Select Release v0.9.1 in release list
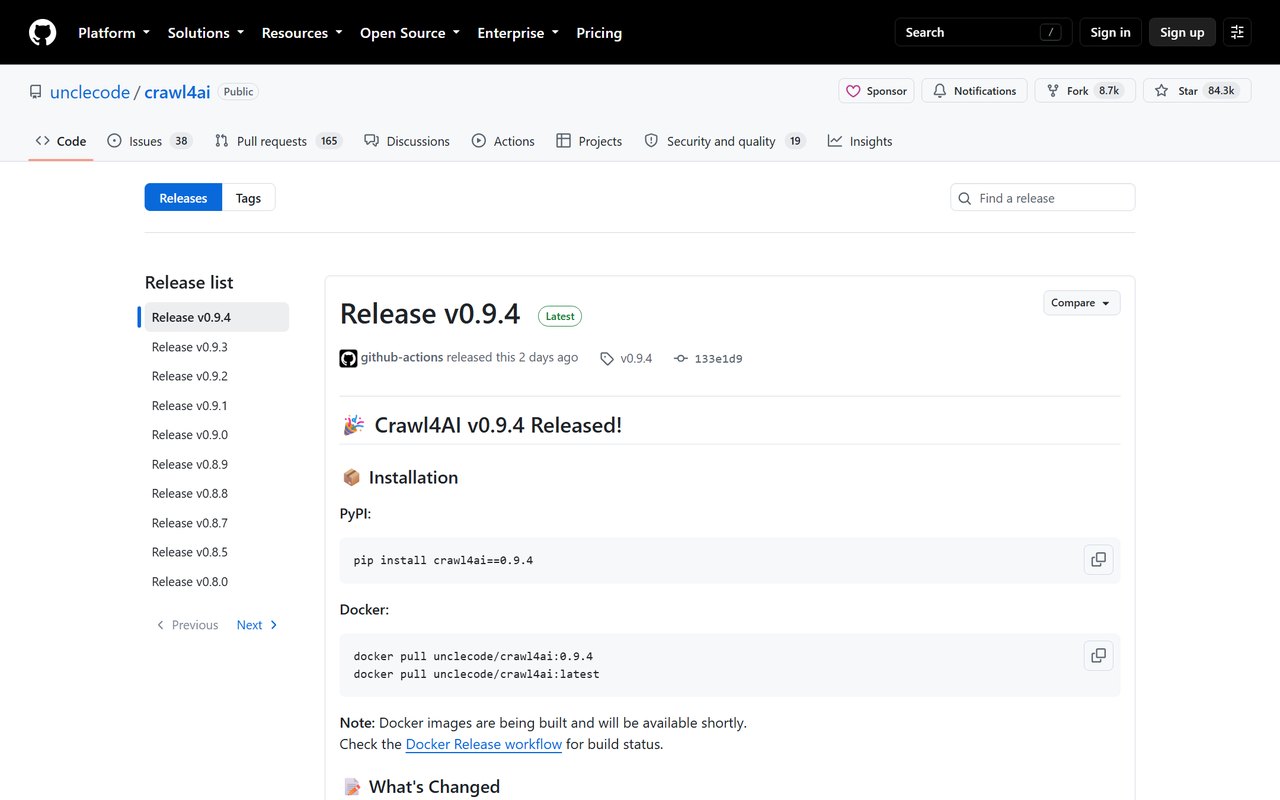The width and height of the screenshot is (1280, 800). [217, 405]
